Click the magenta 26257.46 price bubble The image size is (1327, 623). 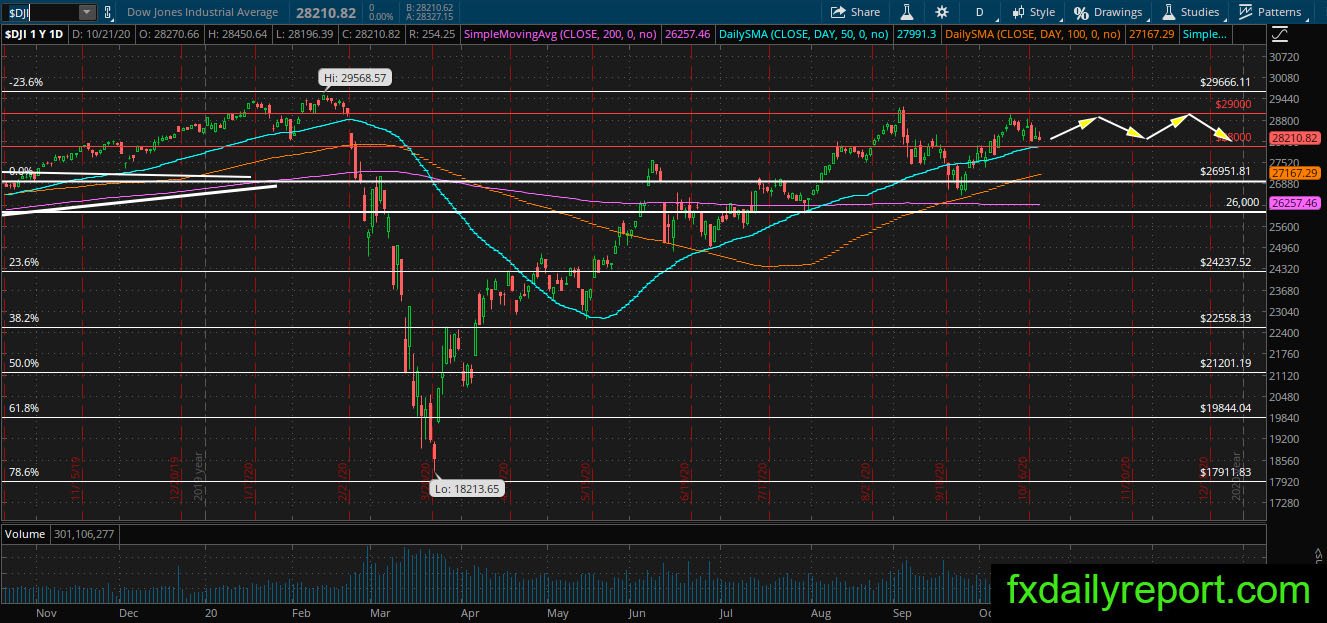click(1286, 203)
